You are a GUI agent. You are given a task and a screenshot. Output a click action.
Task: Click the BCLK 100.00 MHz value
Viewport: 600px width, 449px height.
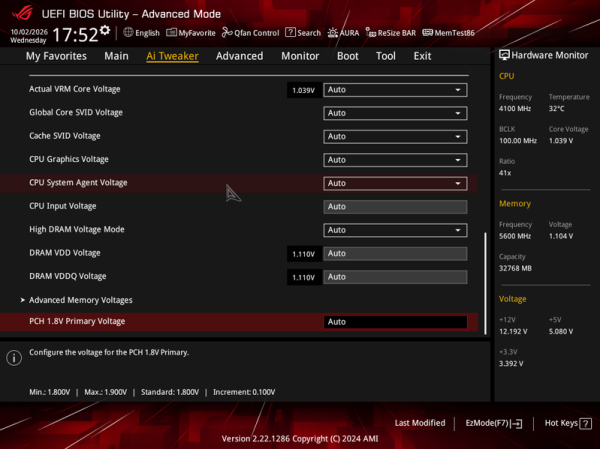coord(518,141)
